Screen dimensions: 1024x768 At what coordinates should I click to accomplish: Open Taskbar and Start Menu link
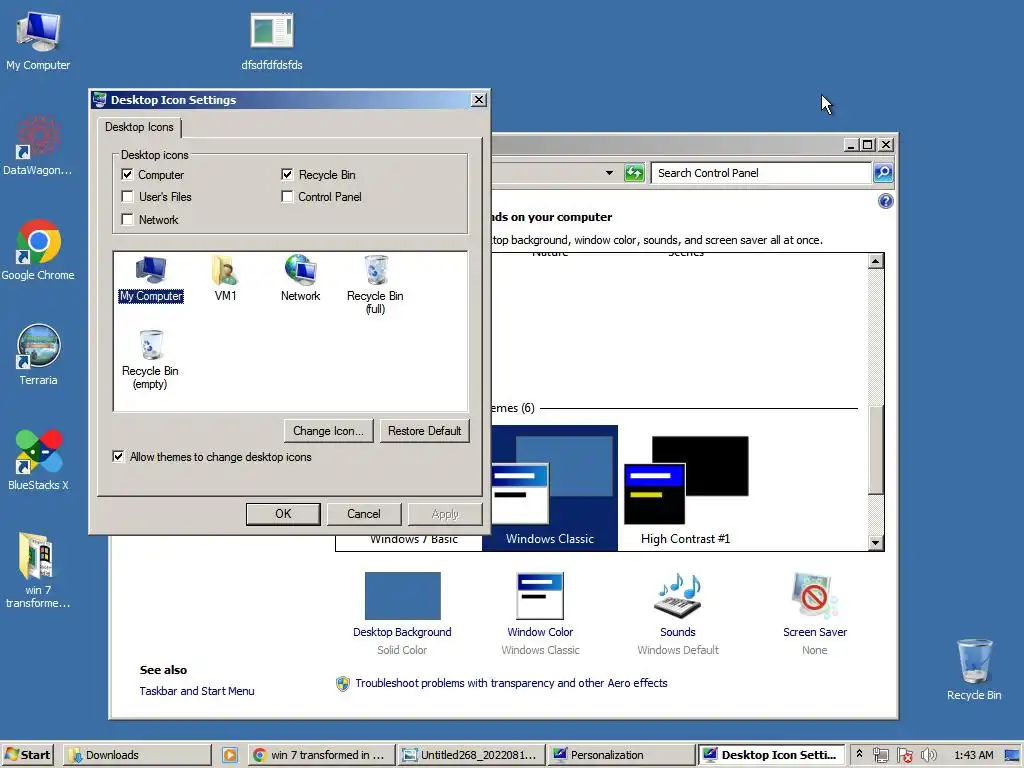pyautogui.click(x=197, y=691)
